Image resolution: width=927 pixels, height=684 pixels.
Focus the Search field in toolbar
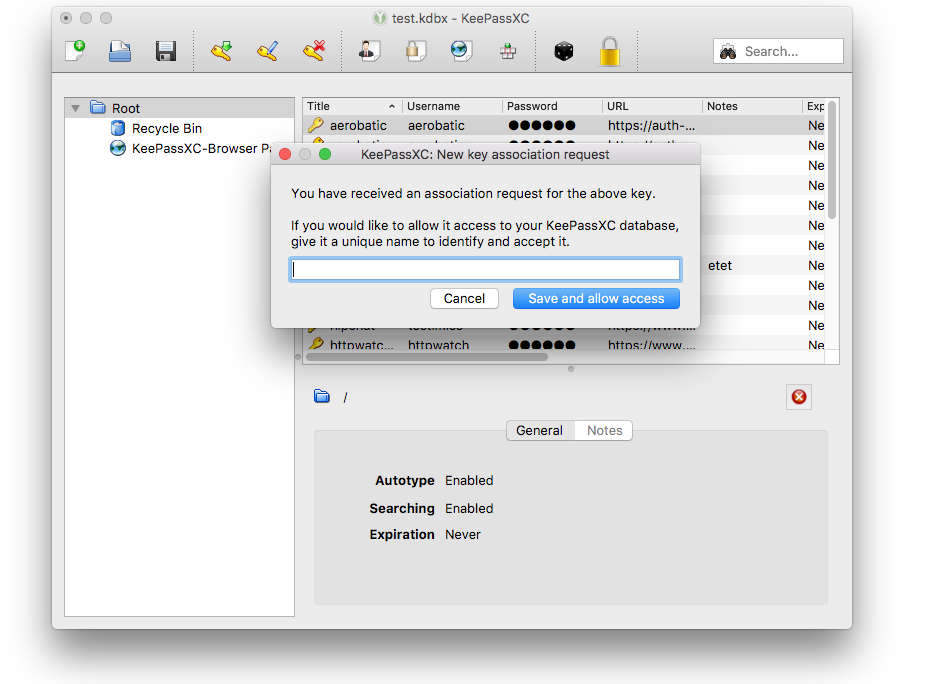[778, 51]
